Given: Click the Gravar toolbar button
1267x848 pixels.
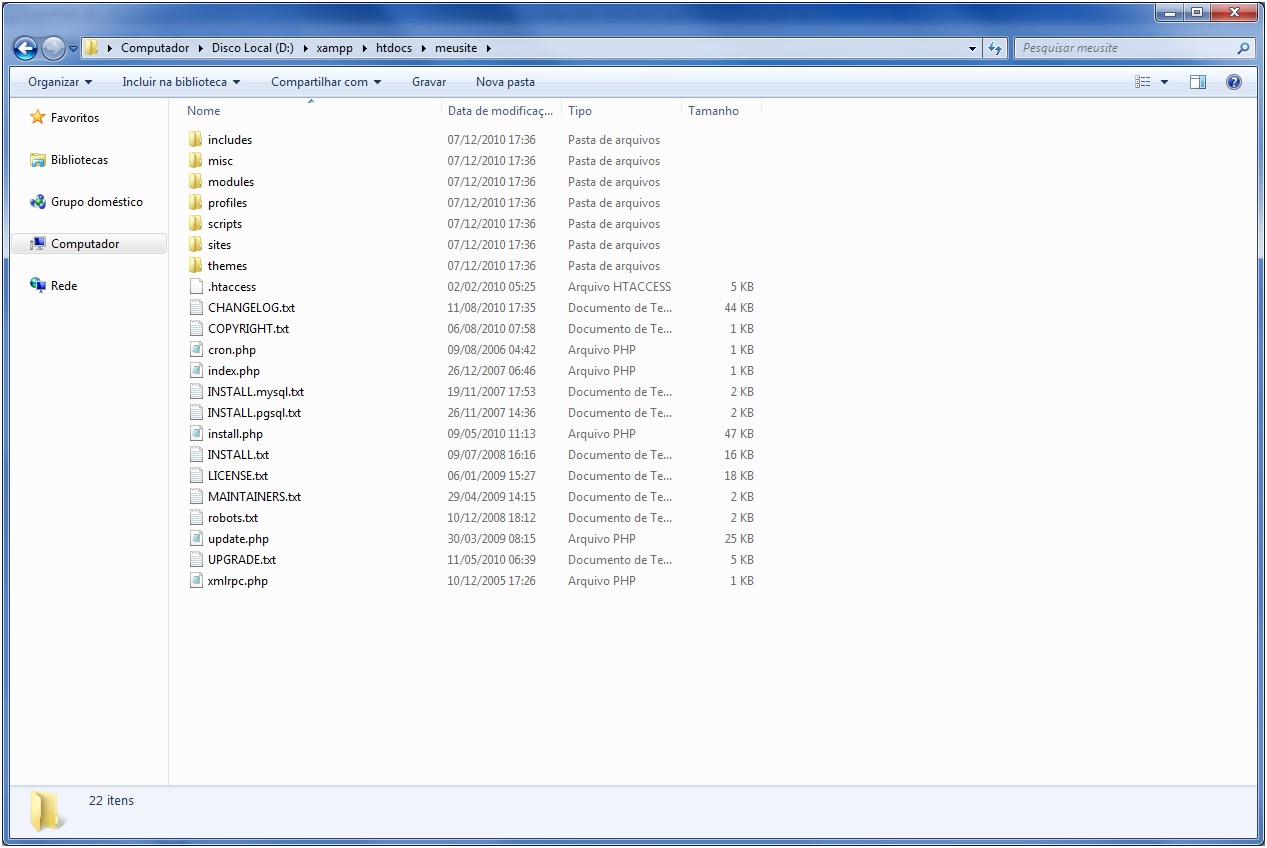Looking at the screenshot, I should 429,82.
